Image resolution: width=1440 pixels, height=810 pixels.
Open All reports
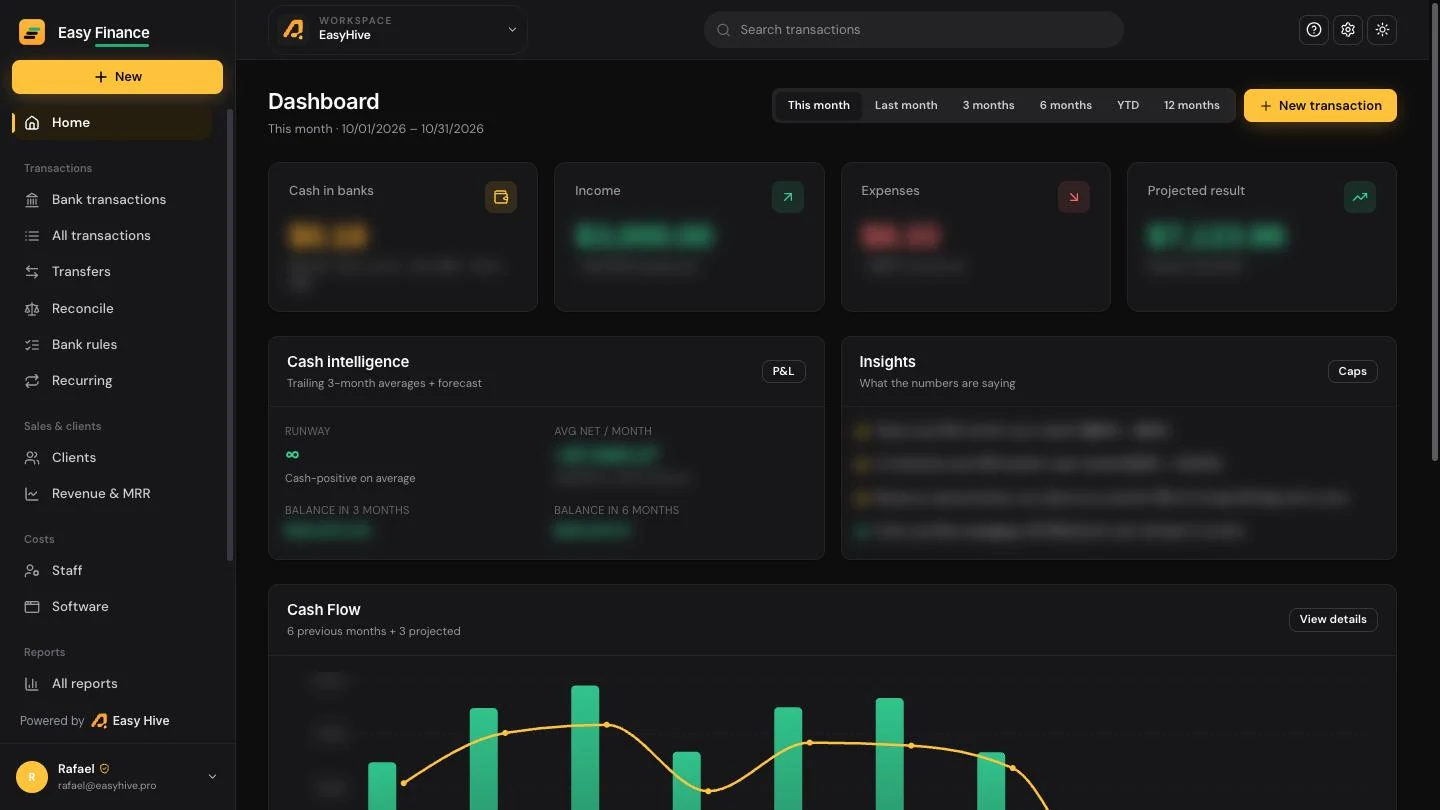pos(112,684)
